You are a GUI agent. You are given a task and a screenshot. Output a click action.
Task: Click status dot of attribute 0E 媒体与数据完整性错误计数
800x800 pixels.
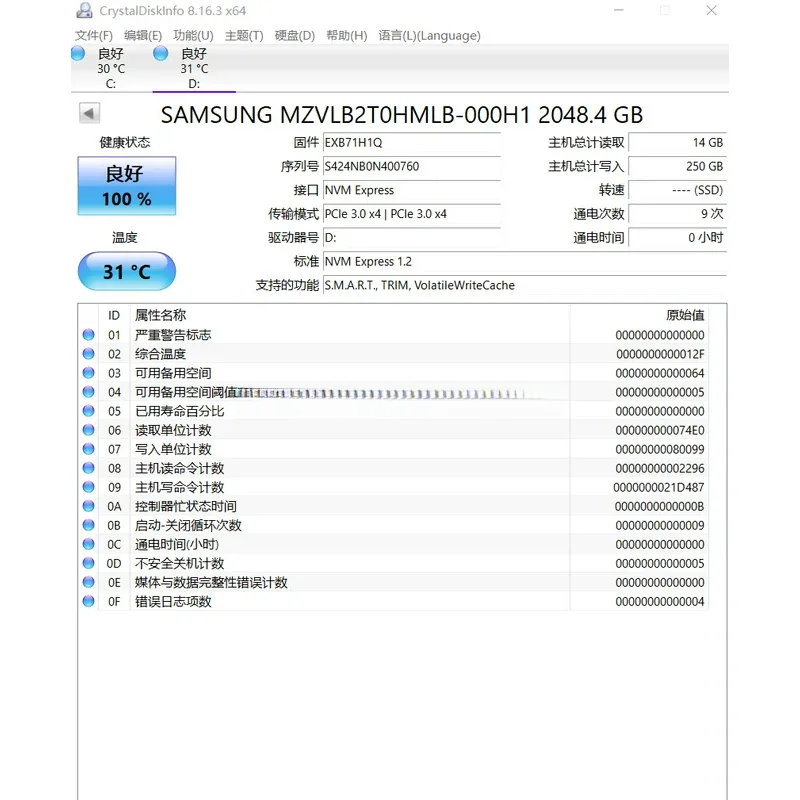pos(88,582)
